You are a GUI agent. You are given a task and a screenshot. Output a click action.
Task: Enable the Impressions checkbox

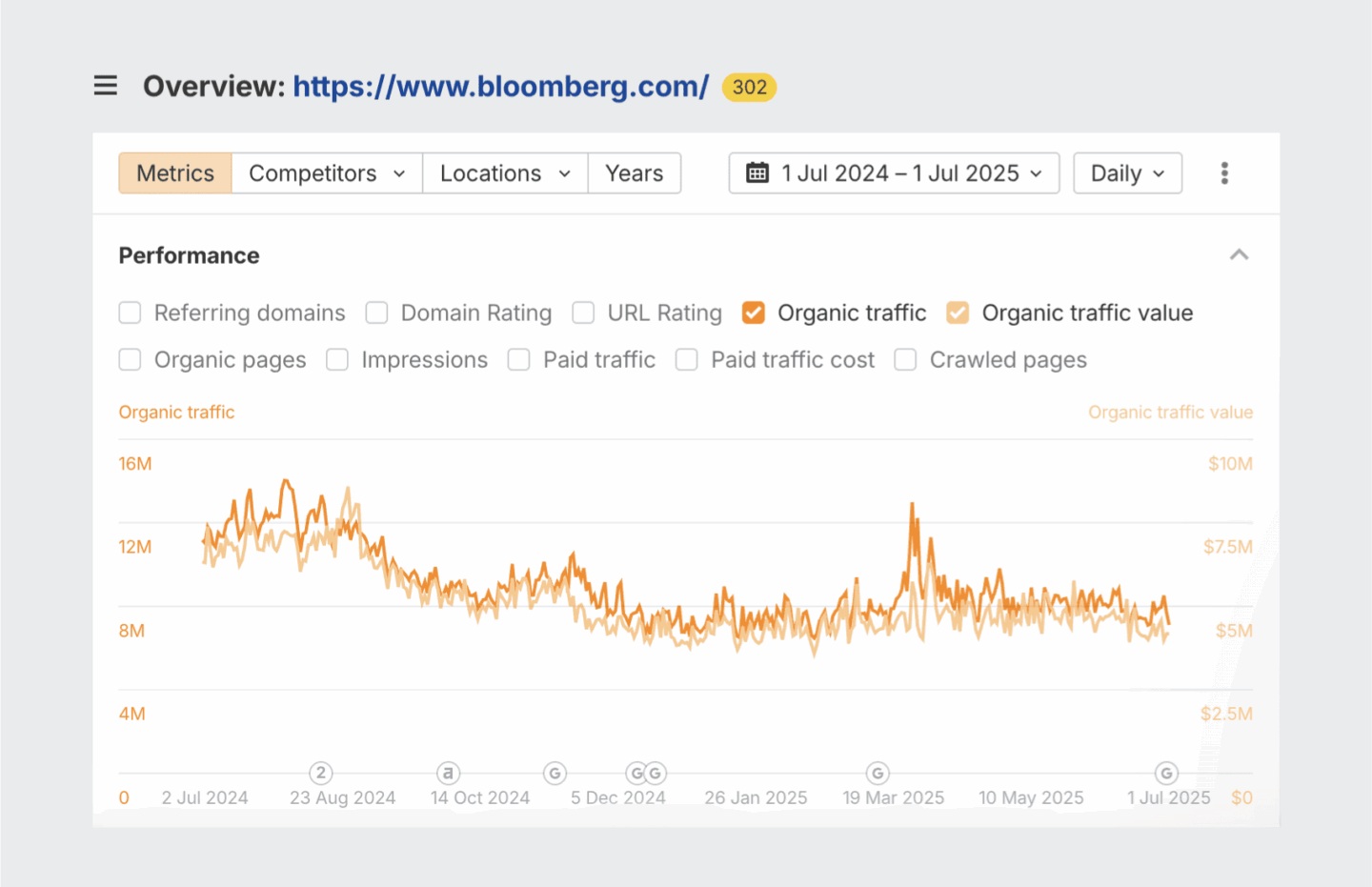(337, 359)
